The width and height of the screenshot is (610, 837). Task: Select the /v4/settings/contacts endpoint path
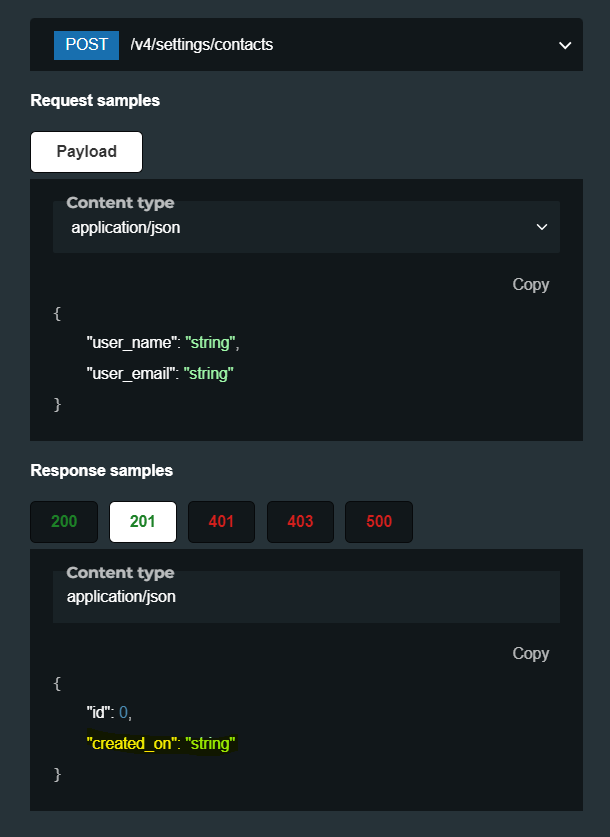coord(201,45)
